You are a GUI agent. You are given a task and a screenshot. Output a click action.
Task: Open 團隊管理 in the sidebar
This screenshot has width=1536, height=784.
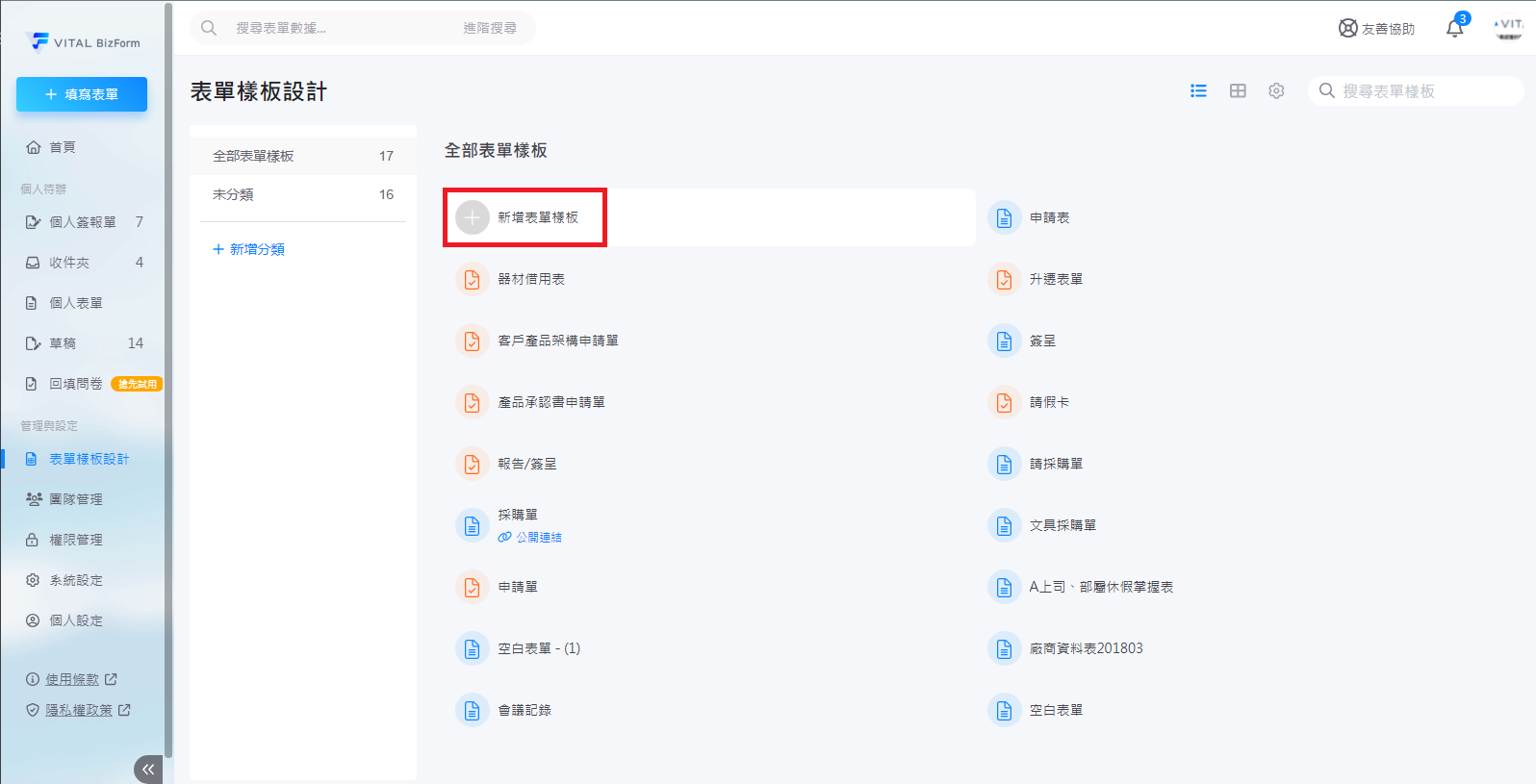pyautogui.click(x=75, y=499)
